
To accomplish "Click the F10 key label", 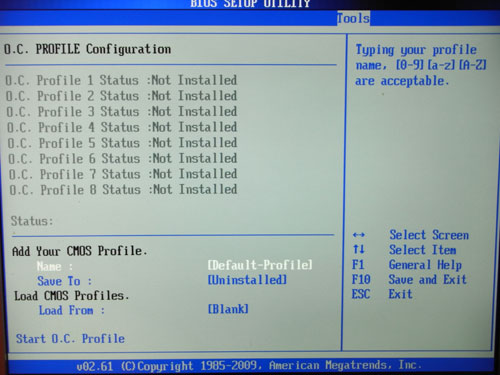I will (x=361, y=279).
